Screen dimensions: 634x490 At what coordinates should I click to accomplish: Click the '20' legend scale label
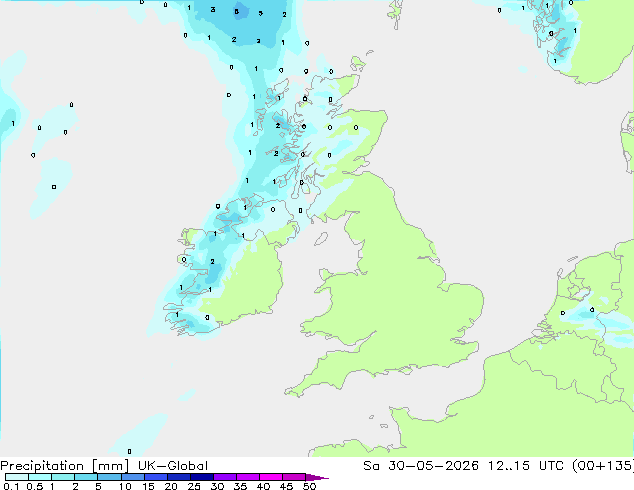coord(171,486)
